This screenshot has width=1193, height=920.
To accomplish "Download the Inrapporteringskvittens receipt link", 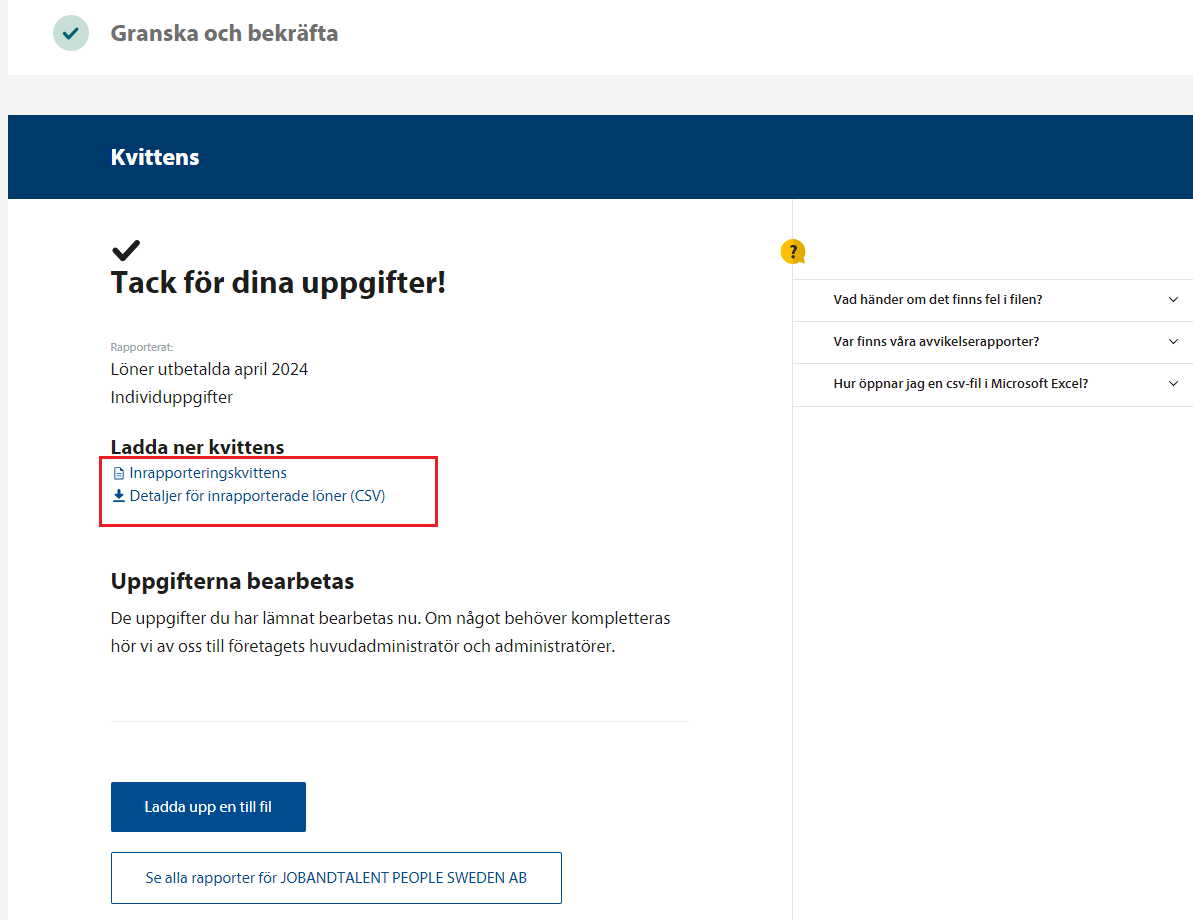I will pyautogui.click(x=208, y=473).
